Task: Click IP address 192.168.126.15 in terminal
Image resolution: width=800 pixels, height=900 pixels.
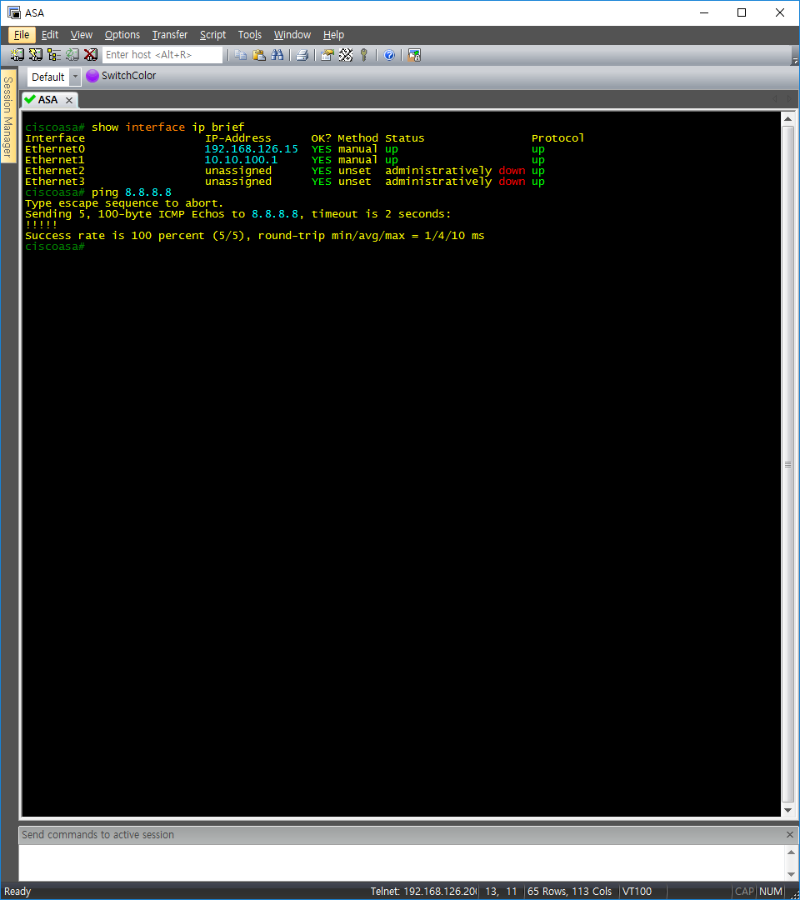Action: coord(251,149)
